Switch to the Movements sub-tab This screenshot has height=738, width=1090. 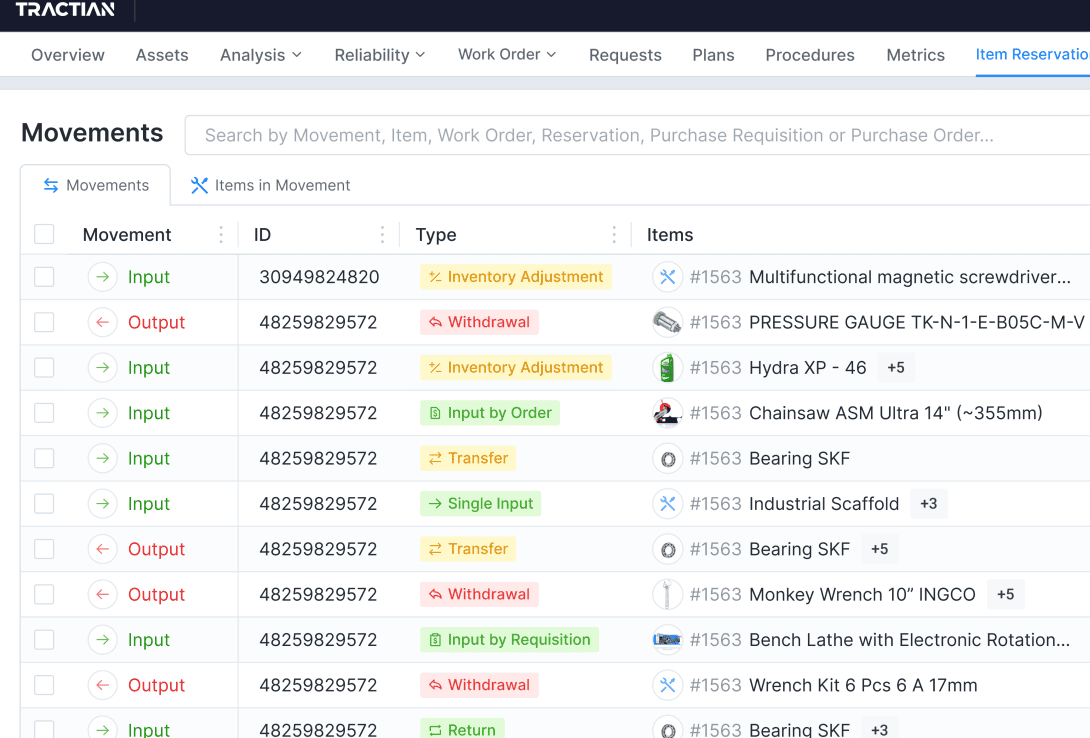[95, 186]
